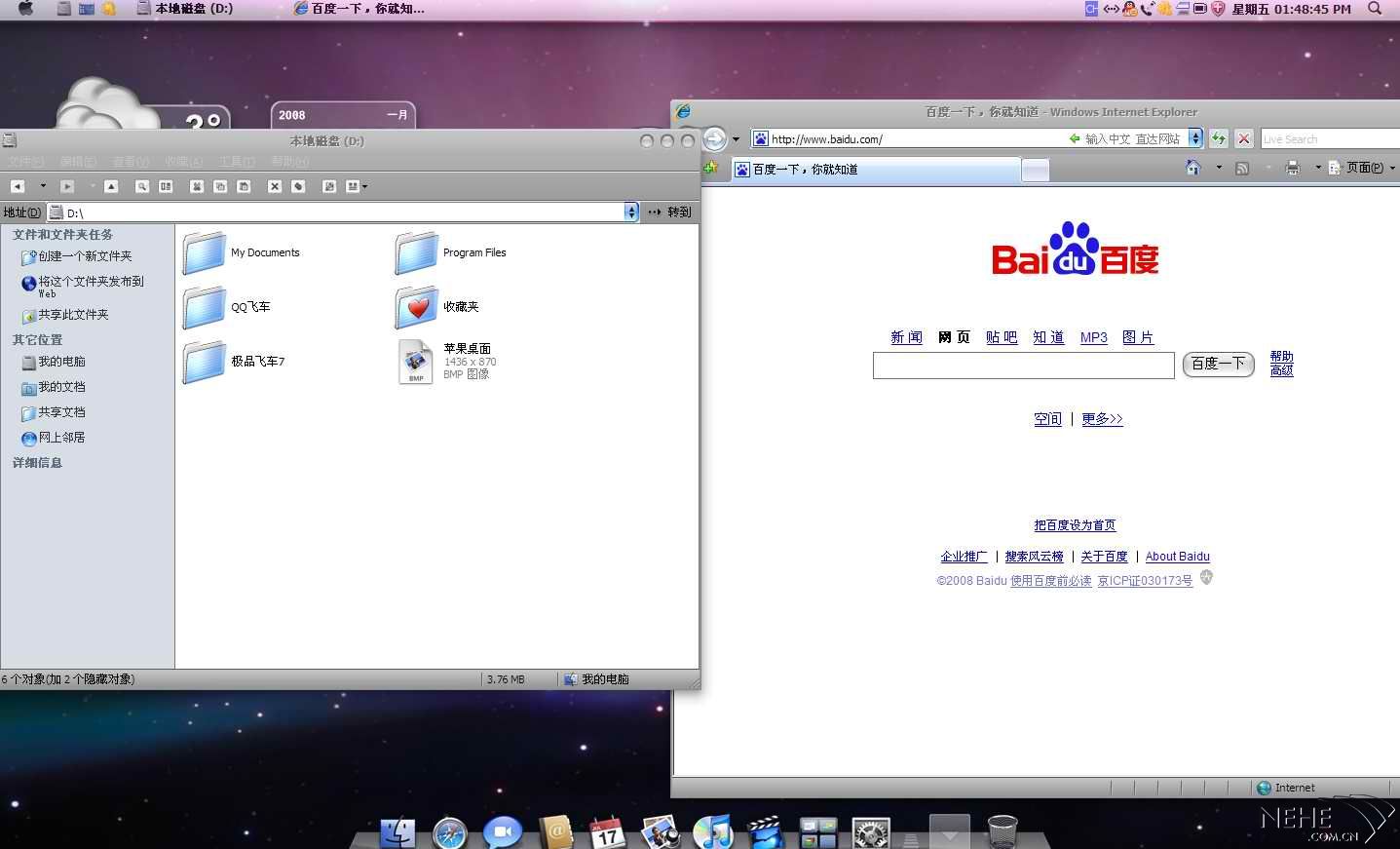Open the 工具 menu in Explorer window
The height and width of the screenshot is (849, 1400).
[x=236, y=162]
